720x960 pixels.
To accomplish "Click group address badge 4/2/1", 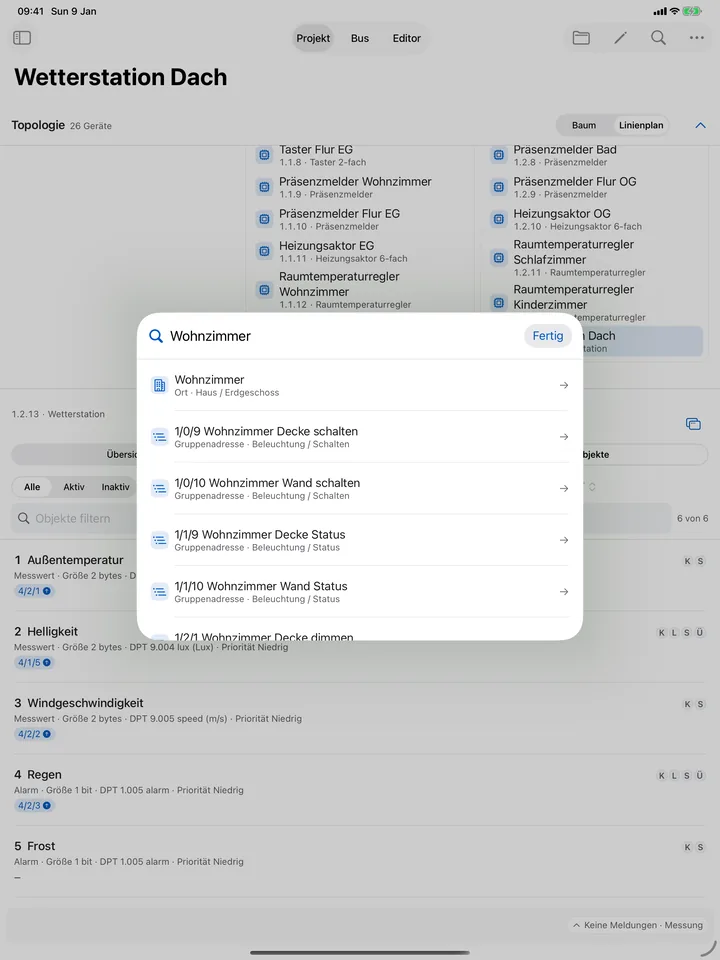I will pyautogui.click(x=34, y=591).
